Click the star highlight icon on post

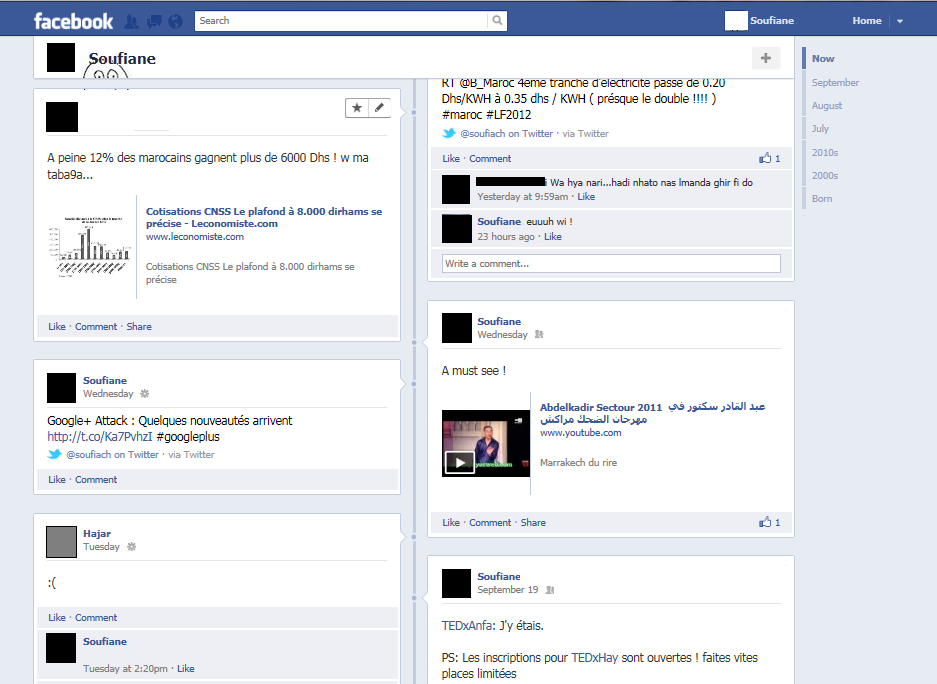[357, 108]
